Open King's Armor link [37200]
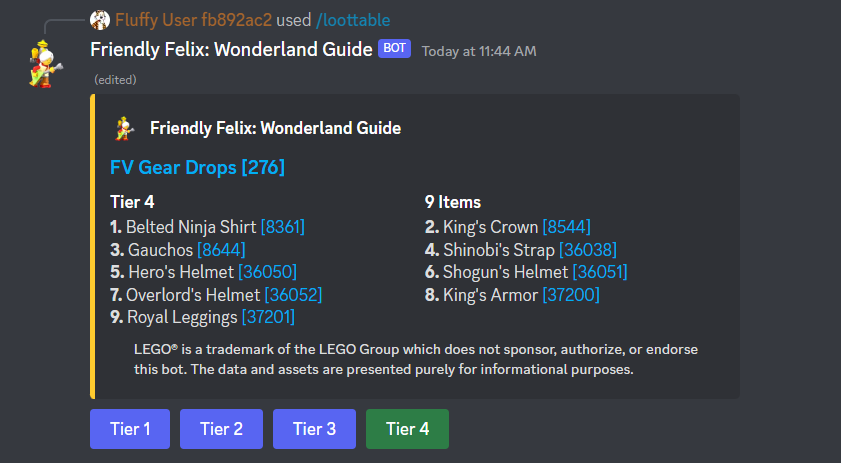841x463 pixels. pos(571,294)
